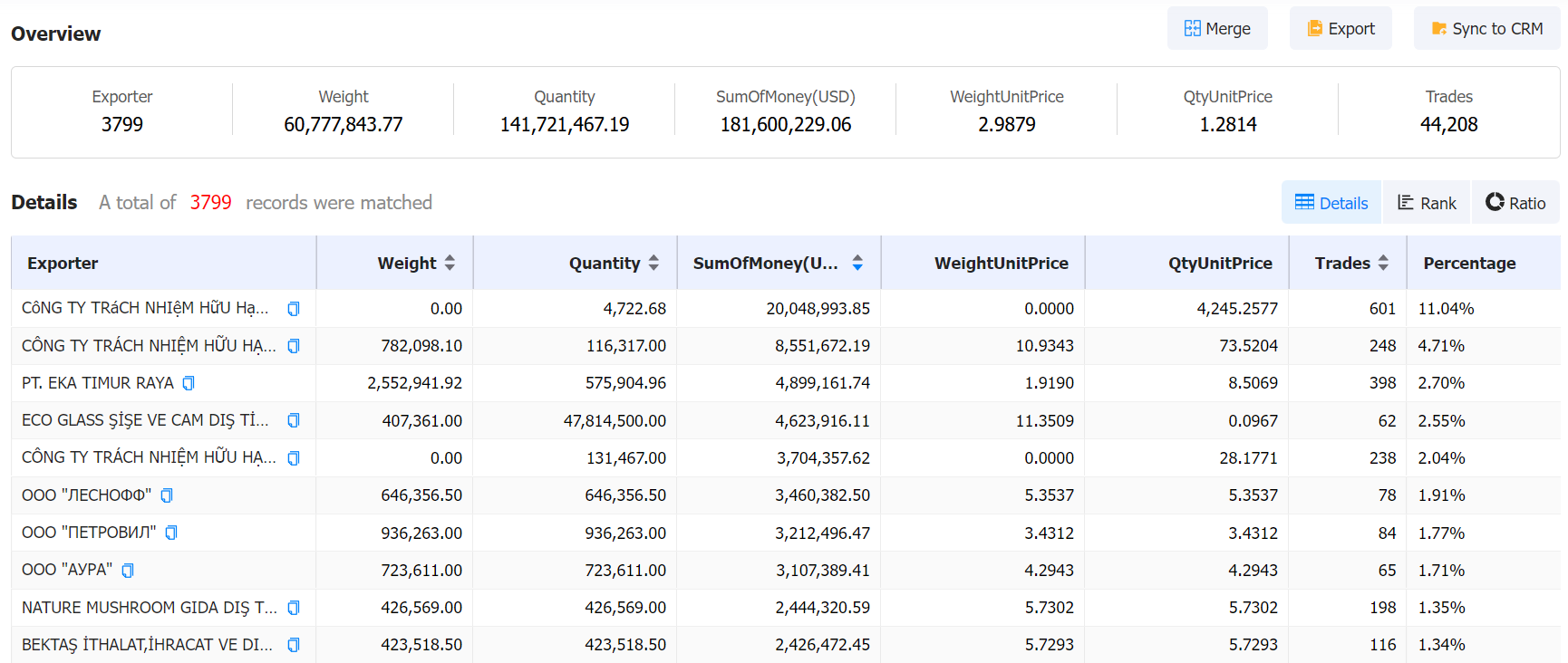Click overview SumOfMoney total 181,600,229.06
This screenshot has height=663, width=1568.
pyautogui.click(x=786, y=124)
